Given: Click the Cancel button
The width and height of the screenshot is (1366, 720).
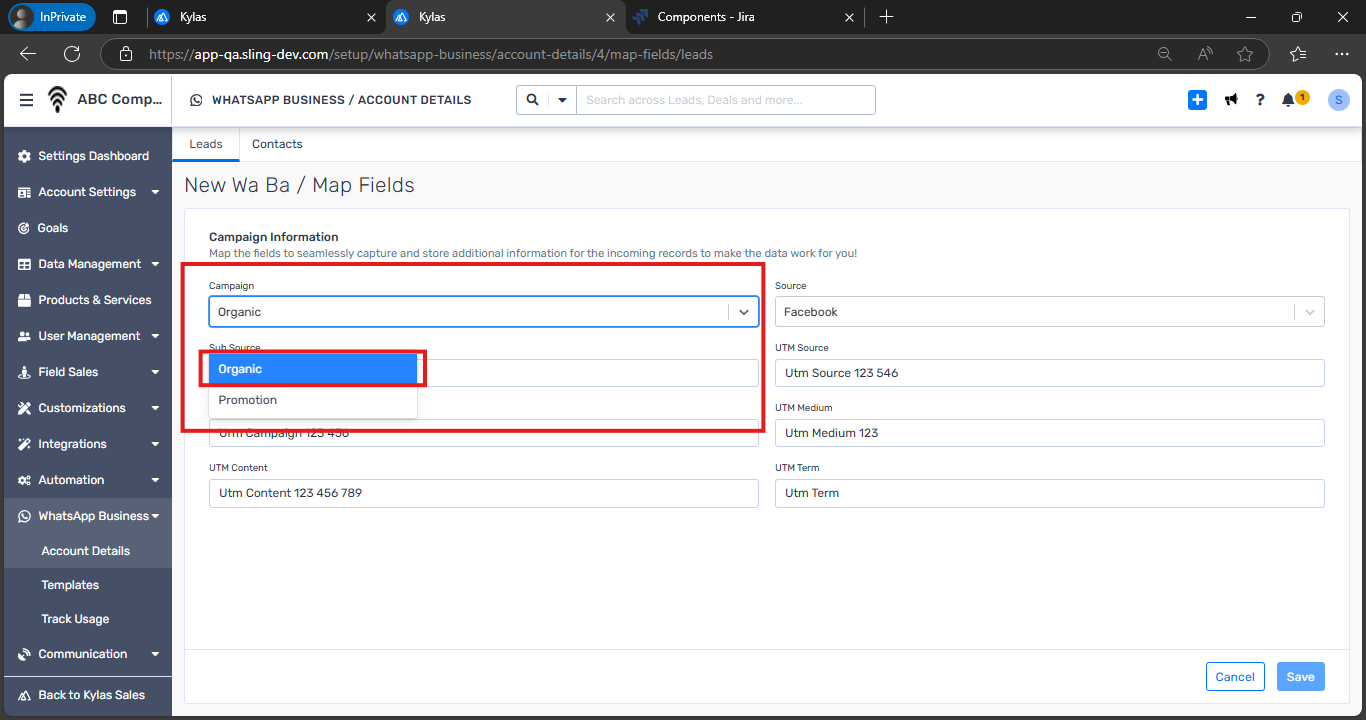Looking at the screenshot, I should click(1235, 677).
